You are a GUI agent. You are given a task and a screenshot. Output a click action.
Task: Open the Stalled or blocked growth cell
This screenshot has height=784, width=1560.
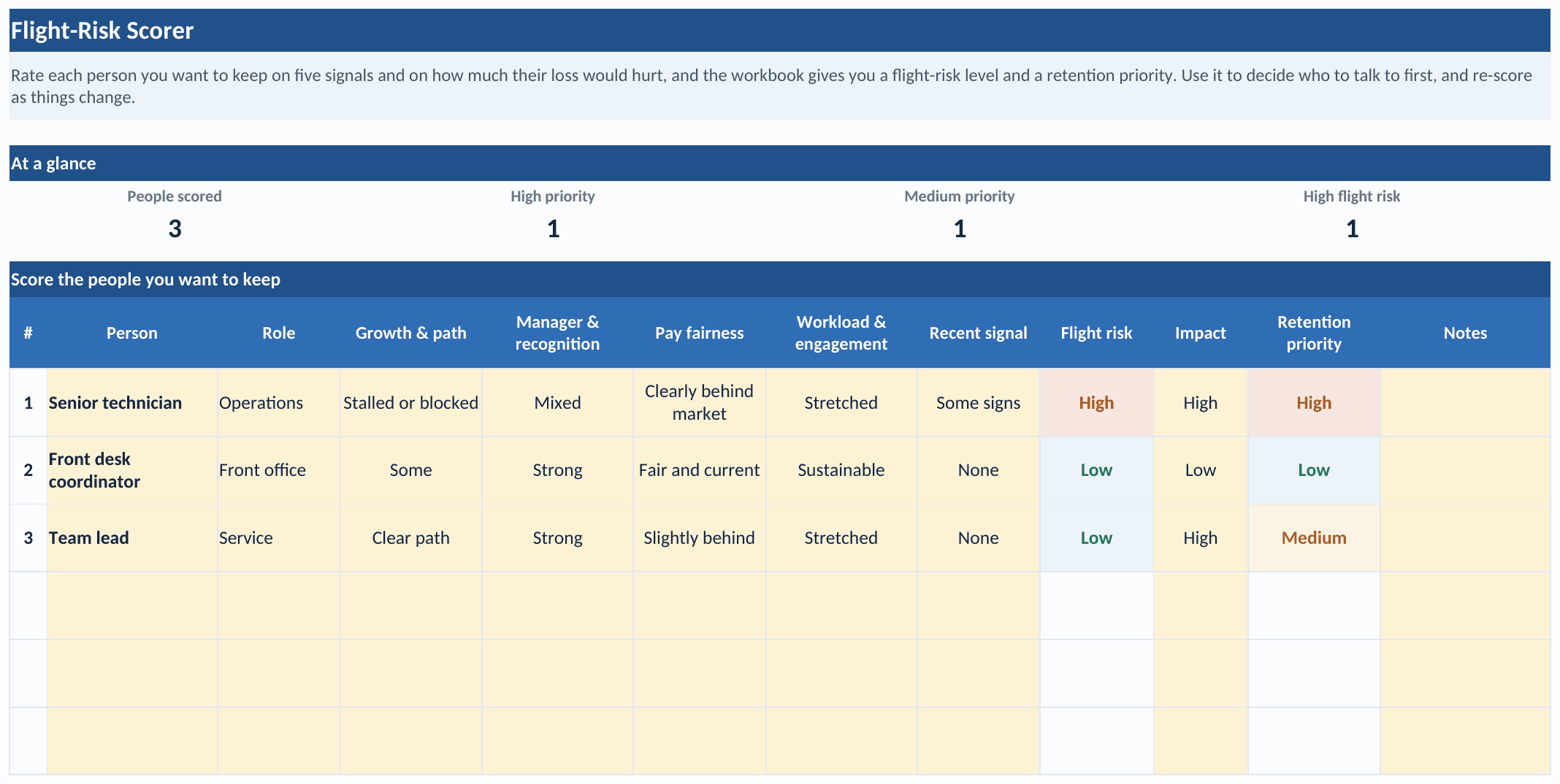click(x=410, y=403)
